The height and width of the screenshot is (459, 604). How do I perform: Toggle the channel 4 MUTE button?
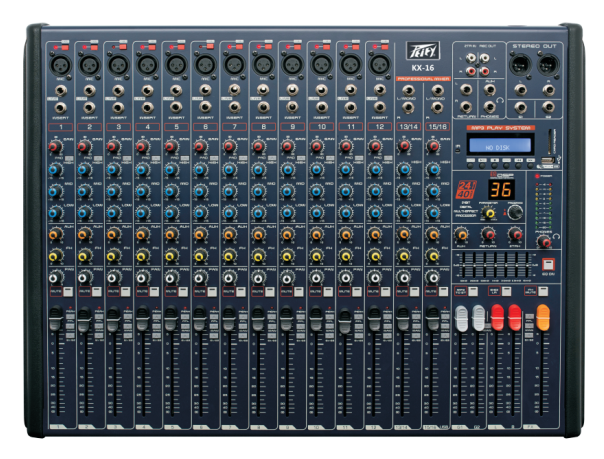(154, 292)
